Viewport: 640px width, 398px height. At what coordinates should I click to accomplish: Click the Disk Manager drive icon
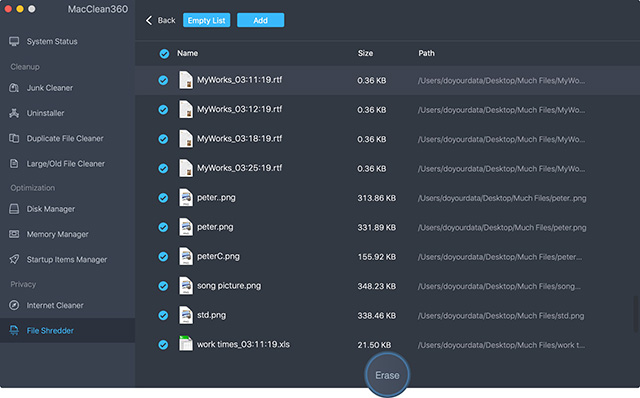coord(14,209)
